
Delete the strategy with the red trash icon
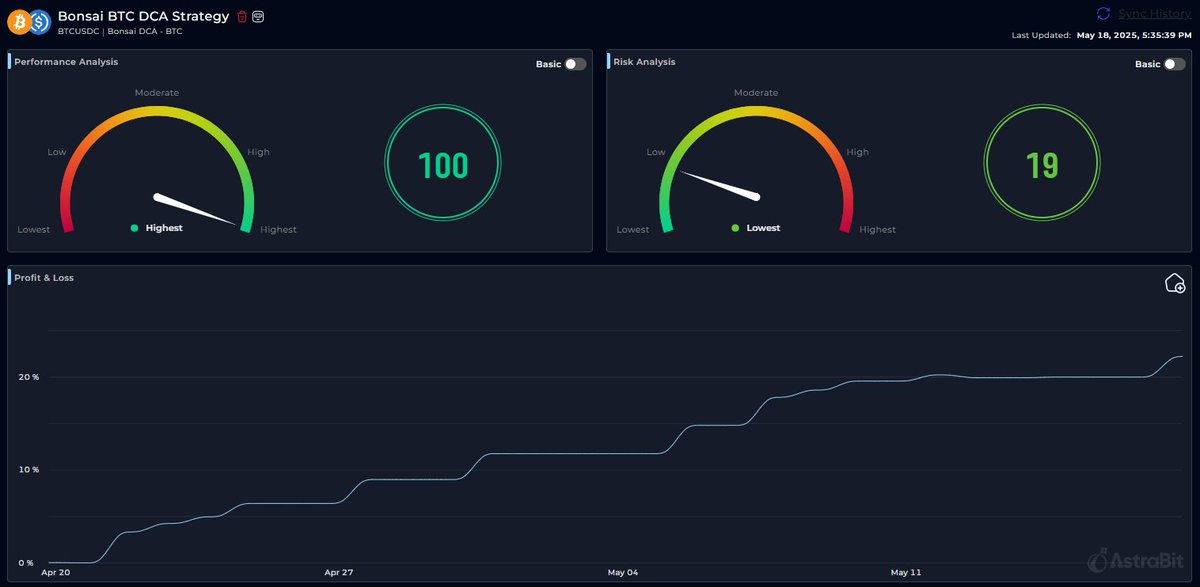click(242, 17)
